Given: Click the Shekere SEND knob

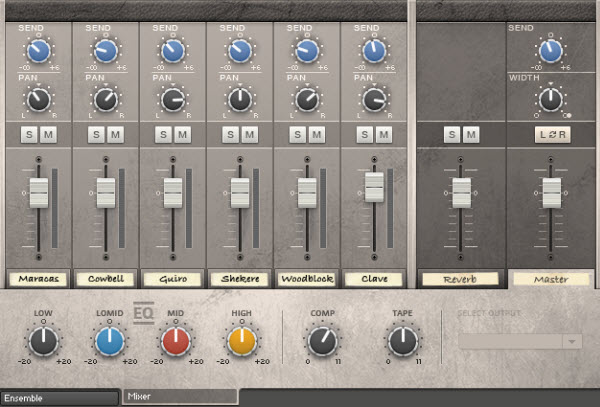Looking at the screenshot, I should coord(240,51).
